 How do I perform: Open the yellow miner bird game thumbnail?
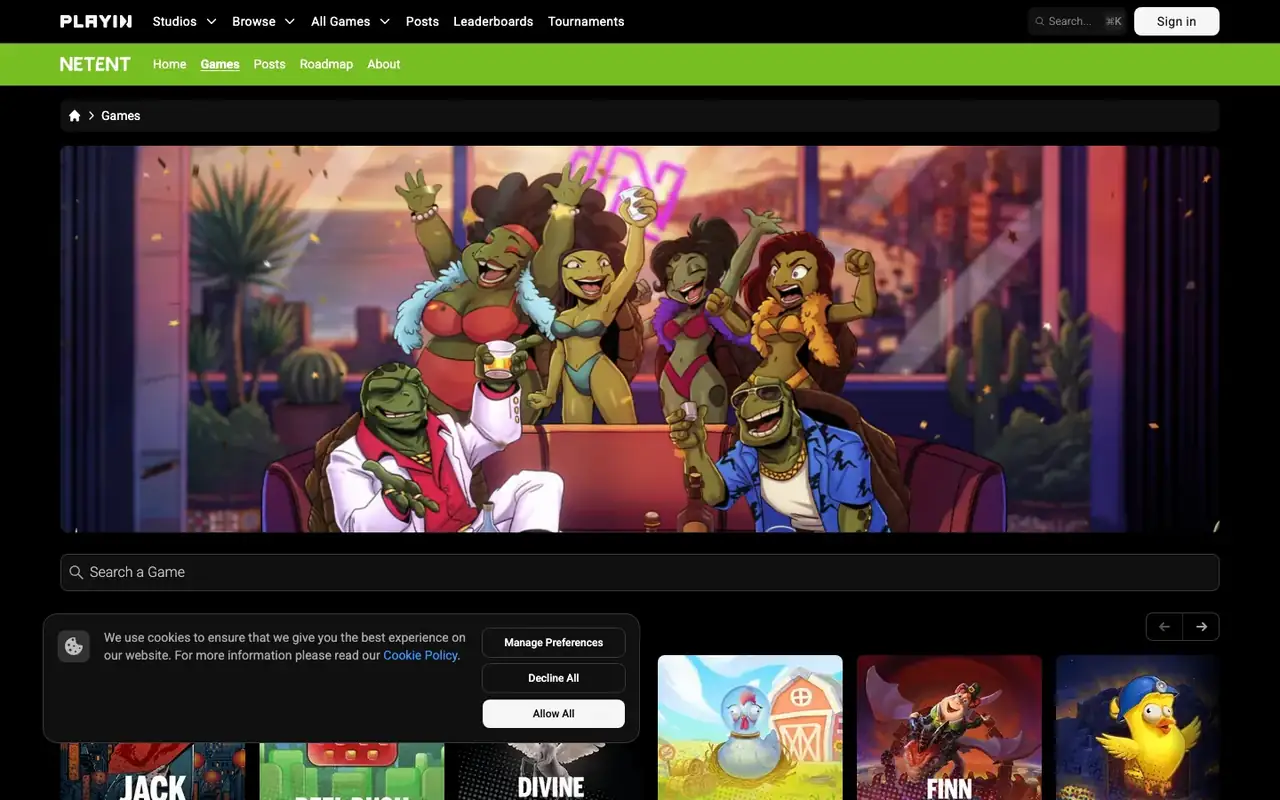[1138, 727]
